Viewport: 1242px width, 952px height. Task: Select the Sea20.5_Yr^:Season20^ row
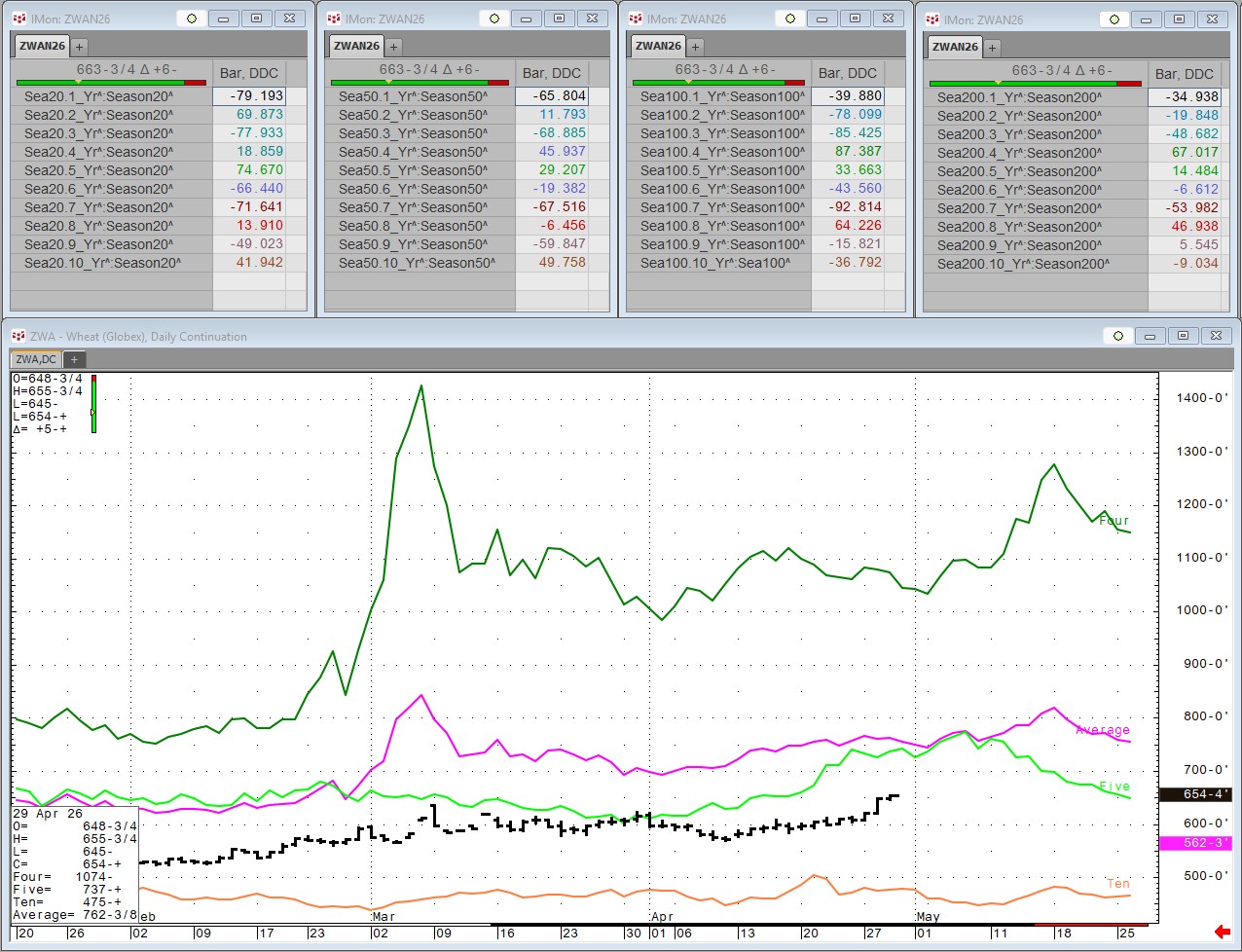[x=98, y=170]
